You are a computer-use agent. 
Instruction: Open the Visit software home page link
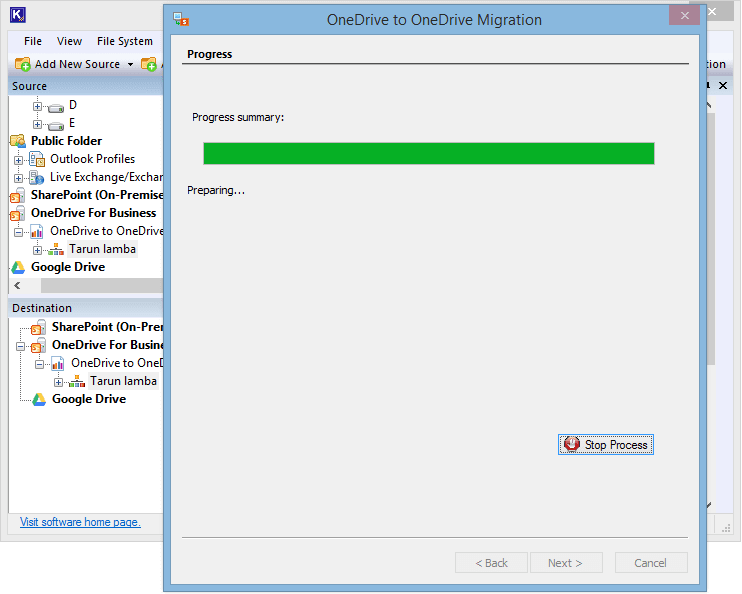80,522
